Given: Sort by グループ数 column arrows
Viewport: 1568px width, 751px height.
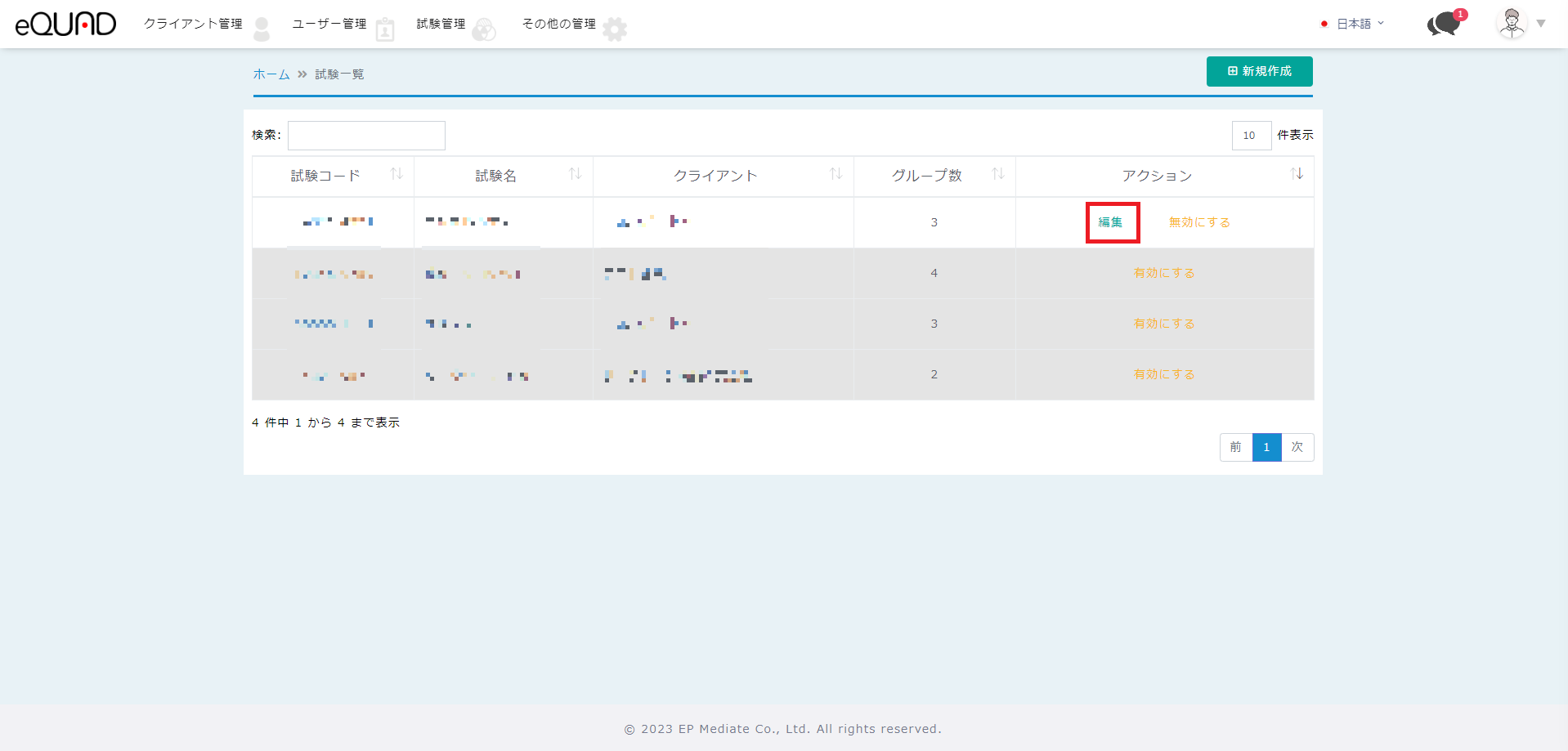Looking at the screenshot, I should pos(997,174).
